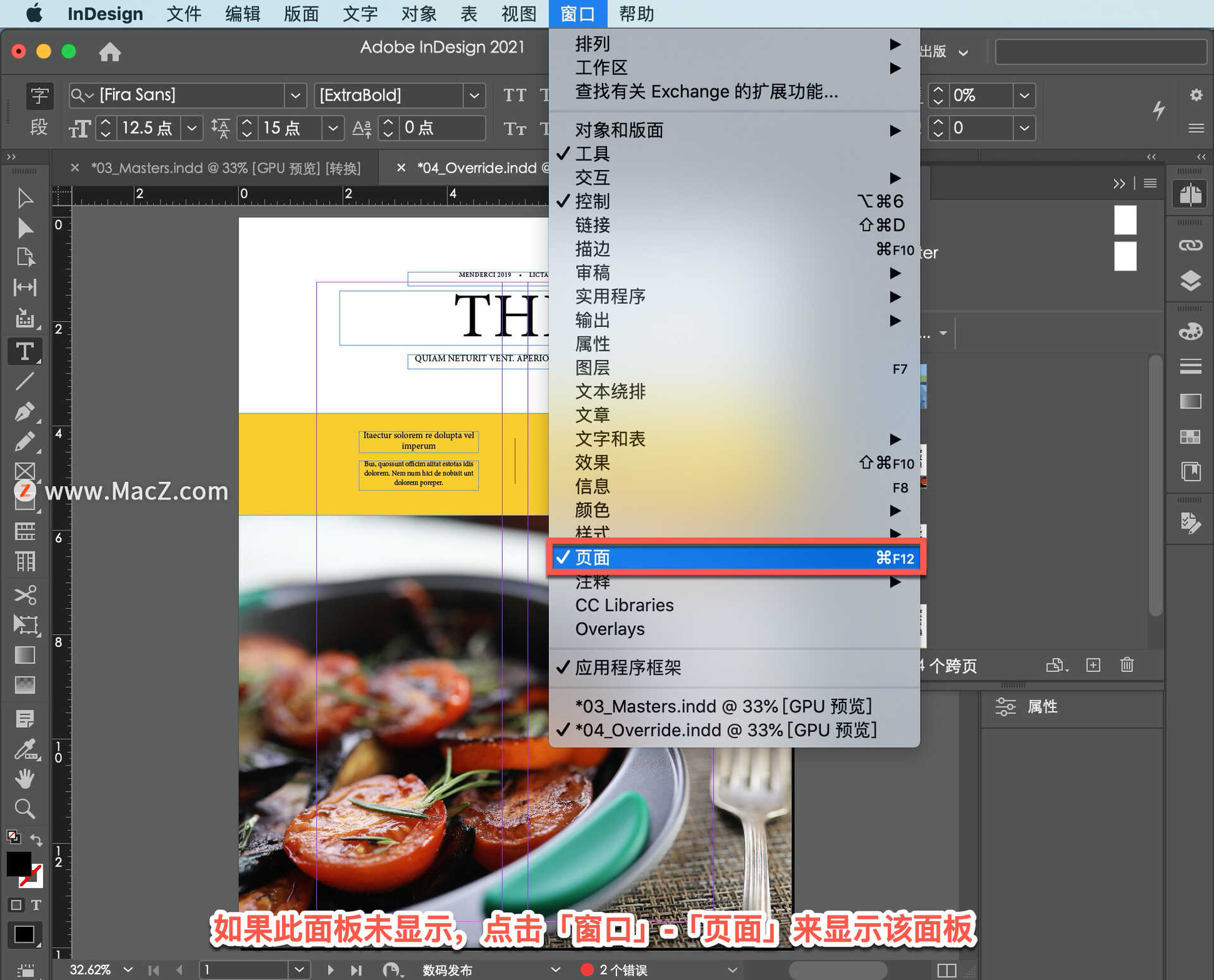Image resolution: width=1214 pixels, height=980 pixels.
Task: Open the Pages panel icon in dock
Action: pyautogui.click(x=1190, y=195)
